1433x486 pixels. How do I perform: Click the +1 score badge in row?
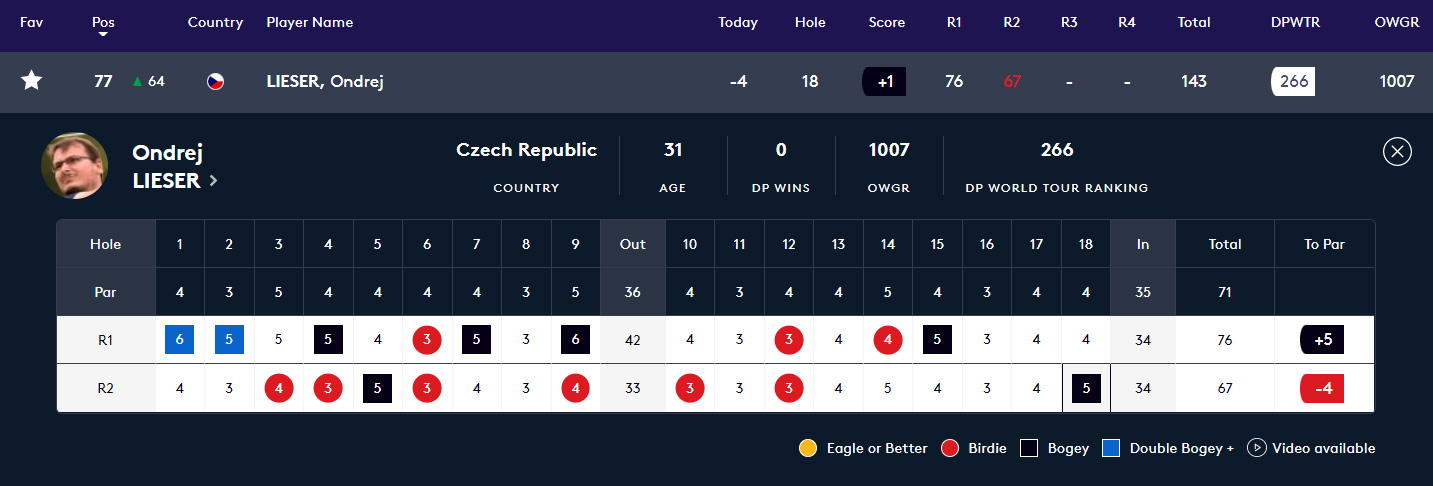pyautogui.click(x=884, y=82)
